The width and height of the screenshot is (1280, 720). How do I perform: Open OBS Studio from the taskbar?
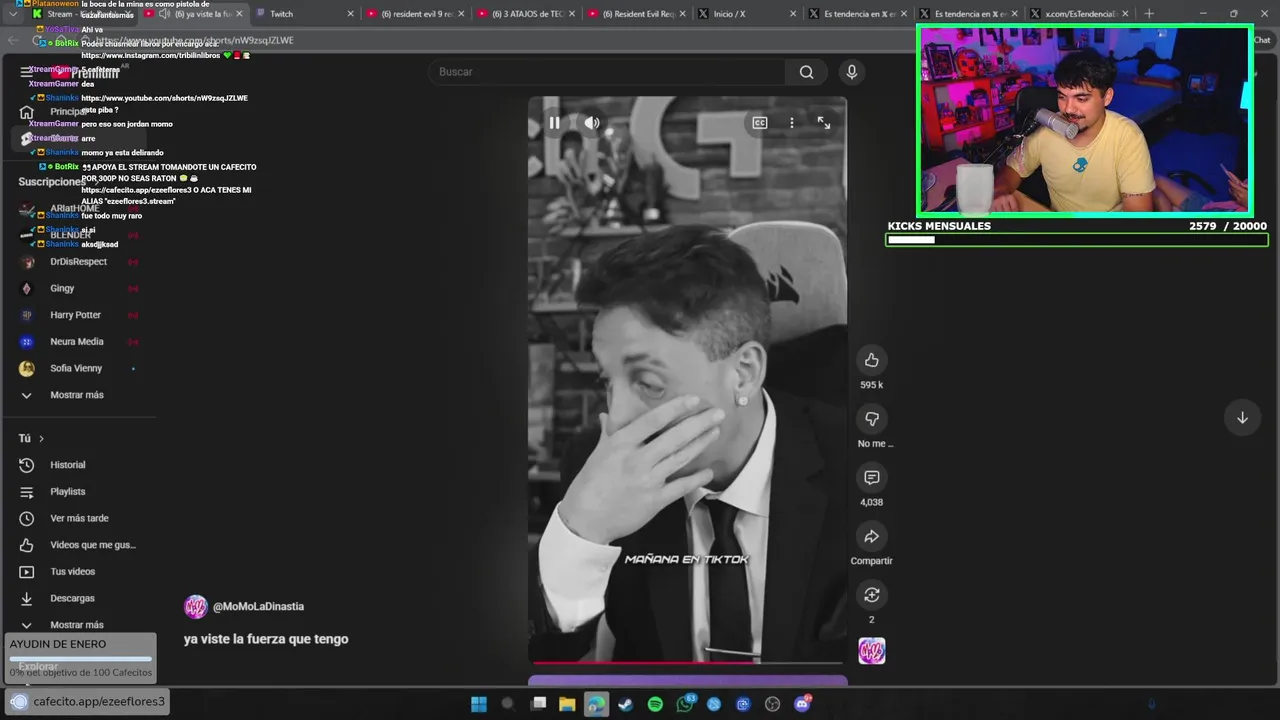point(772,704)
